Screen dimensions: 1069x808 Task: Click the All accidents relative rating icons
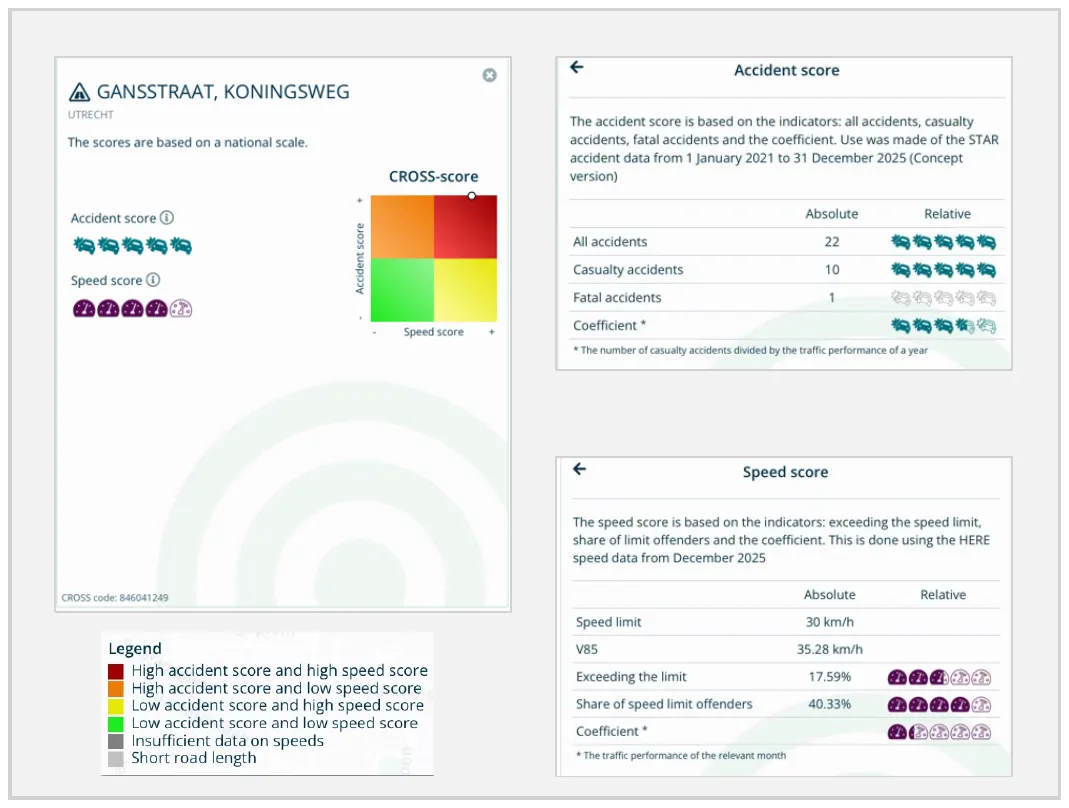pyautogui.click(x=944, y=241)
